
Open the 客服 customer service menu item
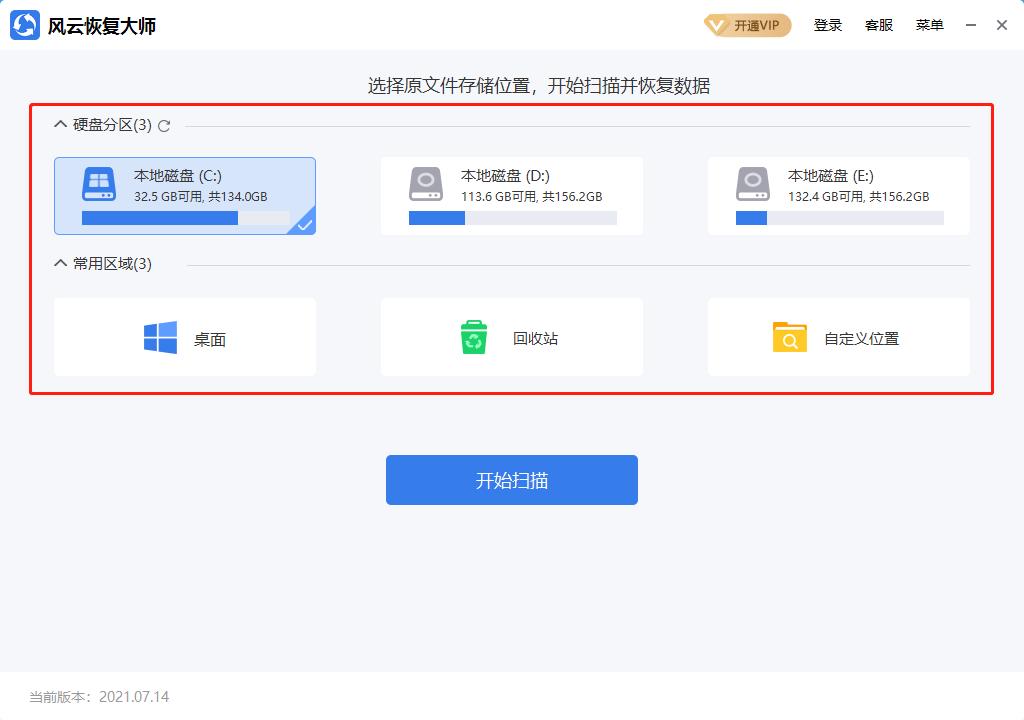coord(879,25)
